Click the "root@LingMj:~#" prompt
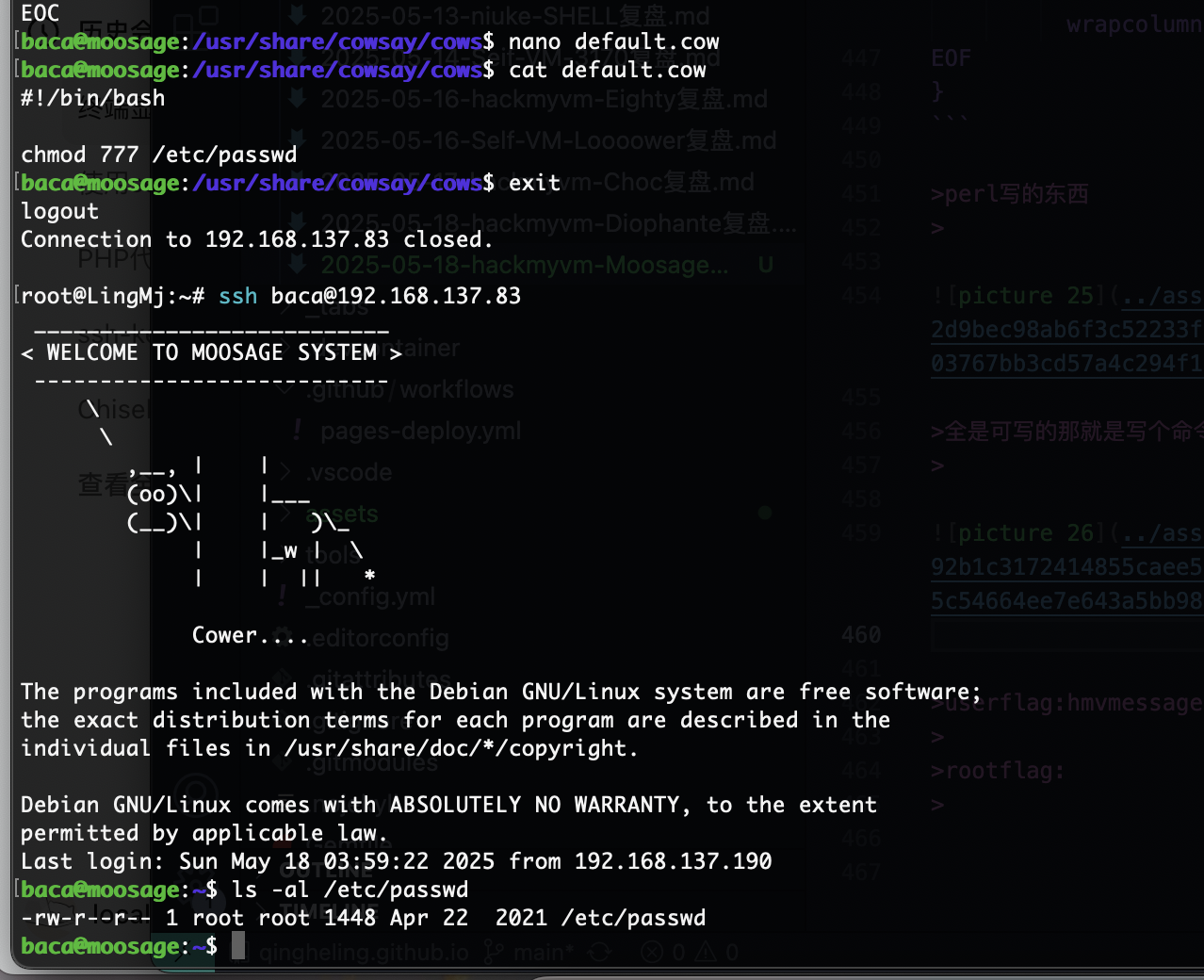The height and width of the screenshot is (980, 1204). (113, 296)
